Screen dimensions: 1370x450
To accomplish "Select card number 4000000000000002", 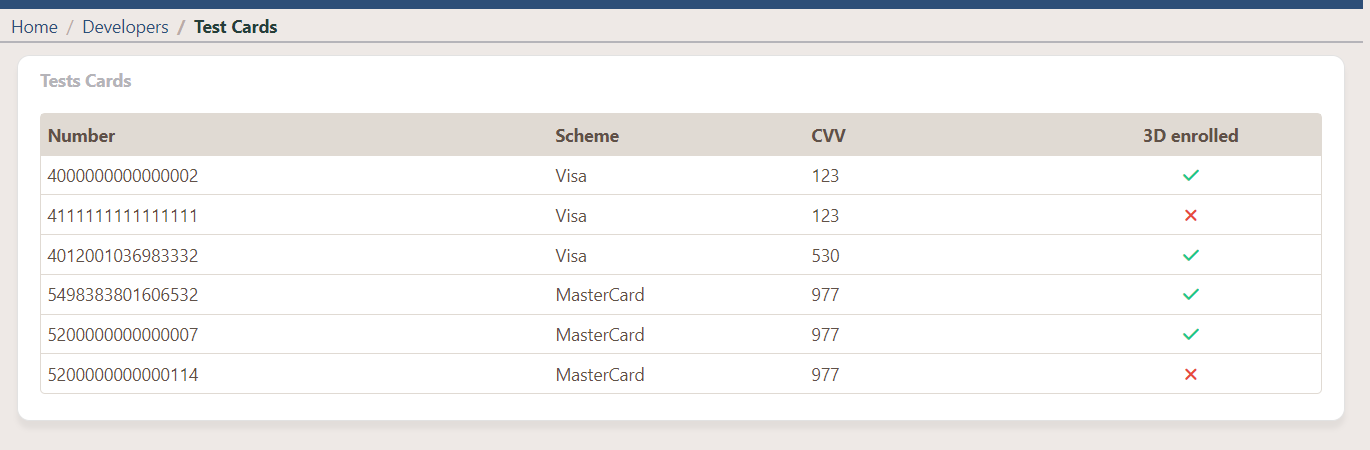I will (x=123, y=176).
